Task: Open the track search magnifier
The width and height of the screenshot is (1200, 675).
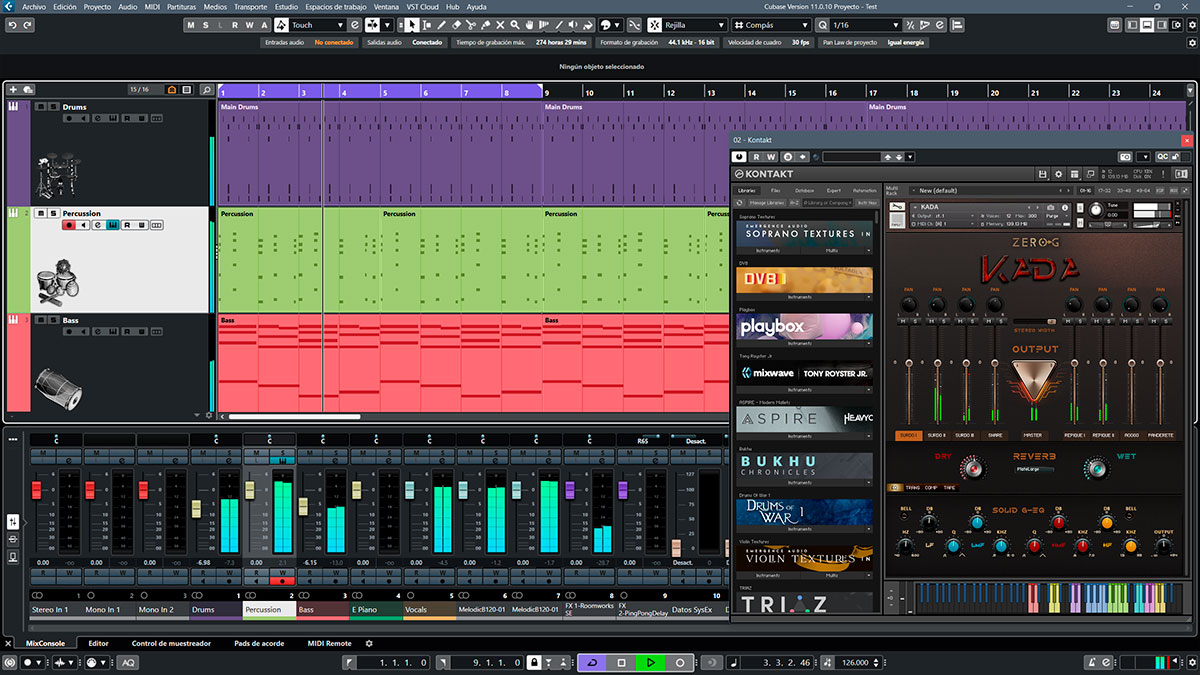Action: (x=206, y=90)
